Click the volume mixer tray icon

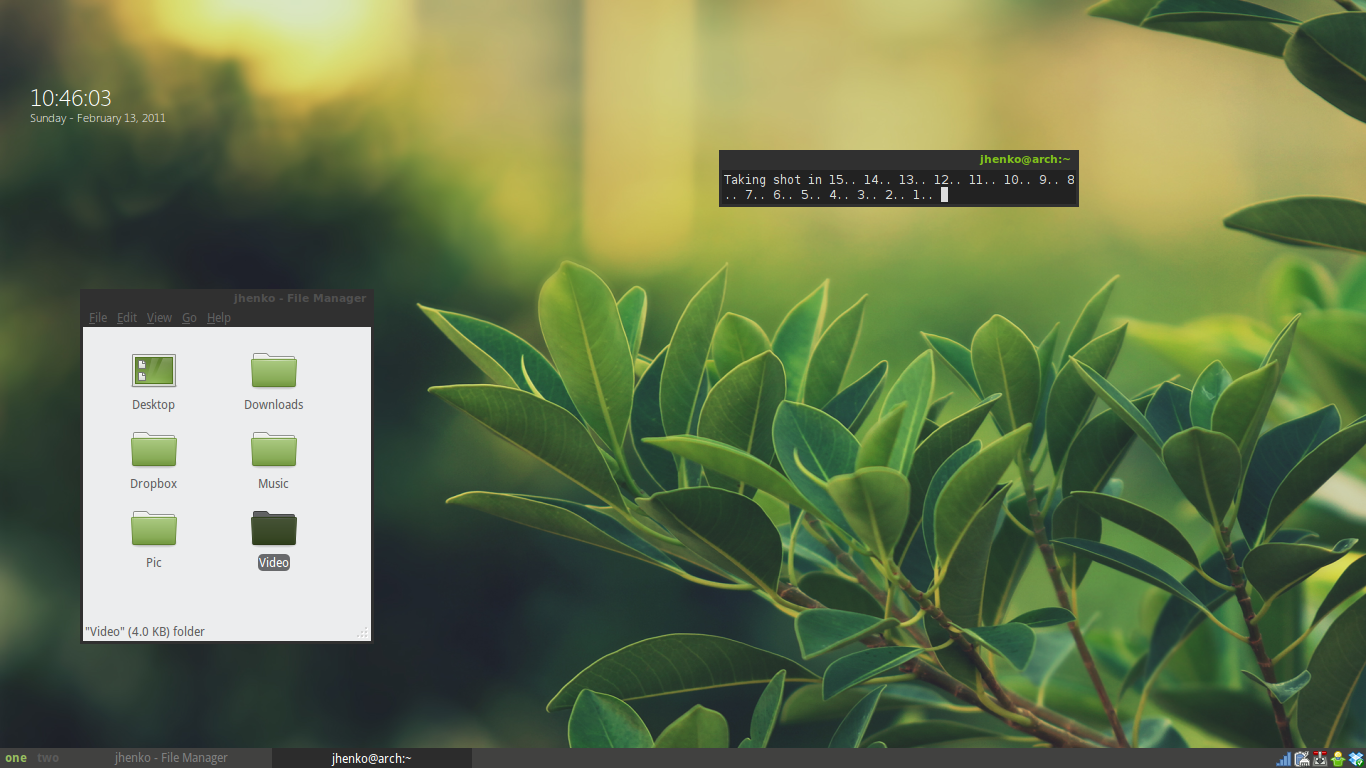coord(1319,759)
